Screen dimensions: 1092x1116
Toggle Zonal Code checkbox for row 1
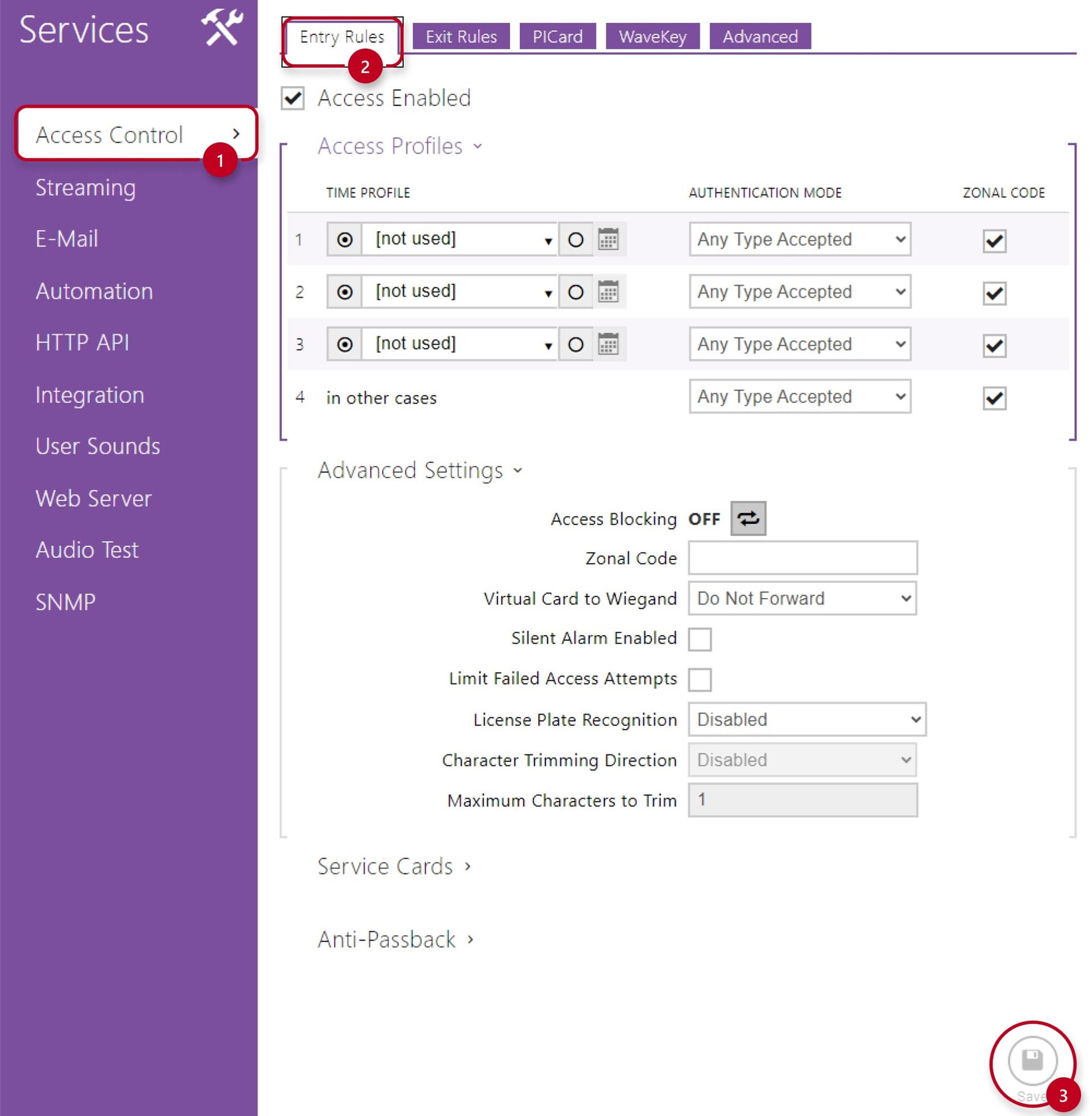[x=995, y=240]
